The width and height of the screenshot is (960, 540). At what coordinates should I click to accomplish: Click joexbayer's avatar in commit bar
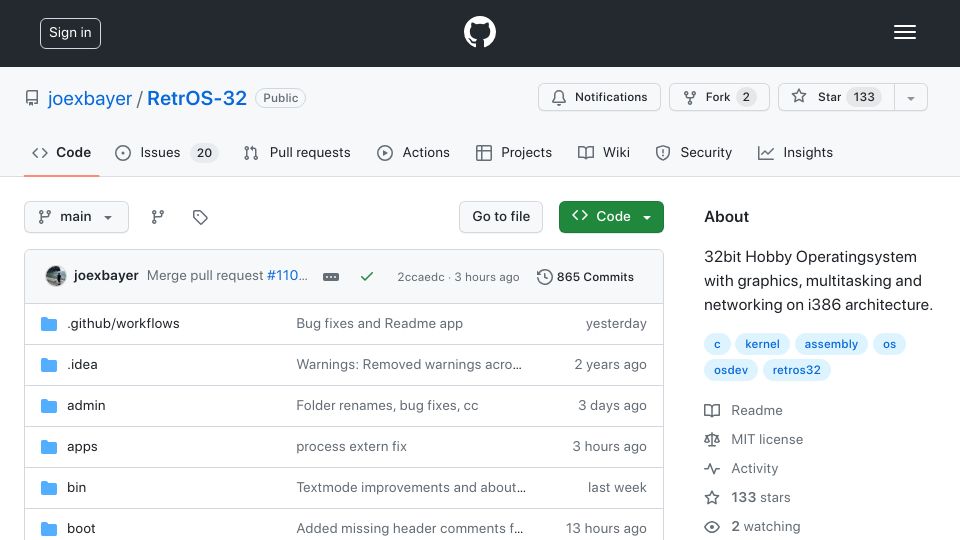tap(56, 276)
